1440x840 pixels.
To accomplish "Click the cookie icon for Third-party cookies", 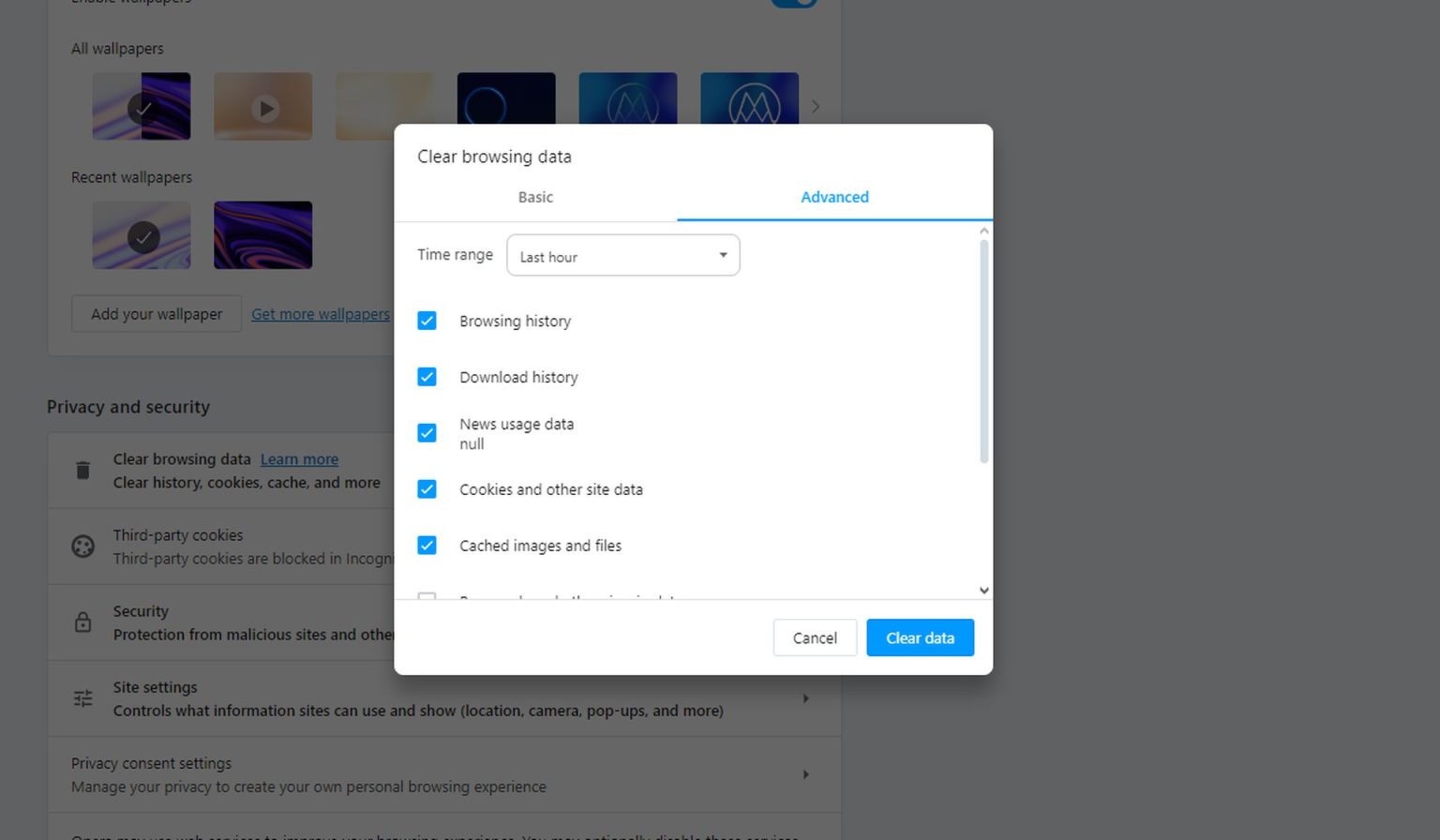I will [82, 547].
